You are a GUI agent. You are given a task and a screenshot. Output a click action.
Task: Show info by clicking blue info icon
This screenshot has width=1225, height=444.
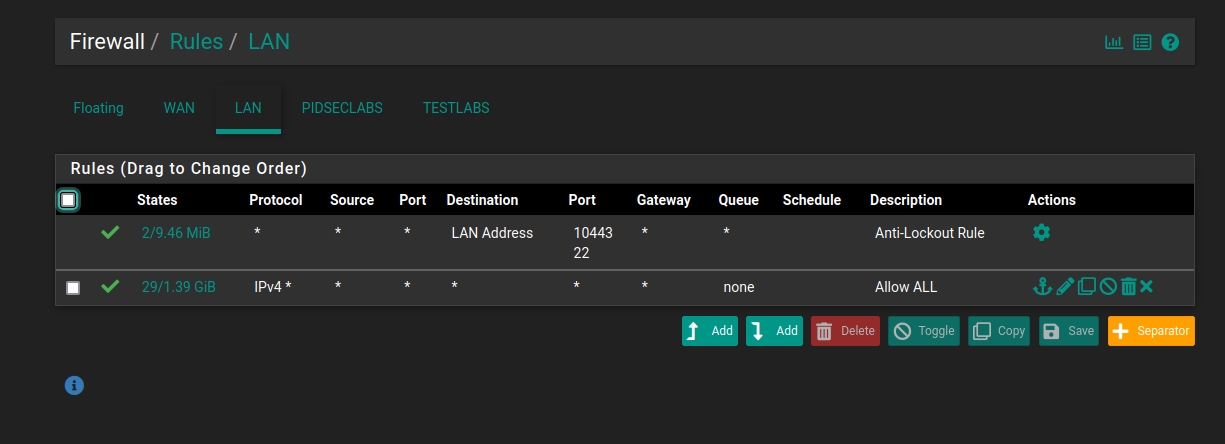click(74, 384)
